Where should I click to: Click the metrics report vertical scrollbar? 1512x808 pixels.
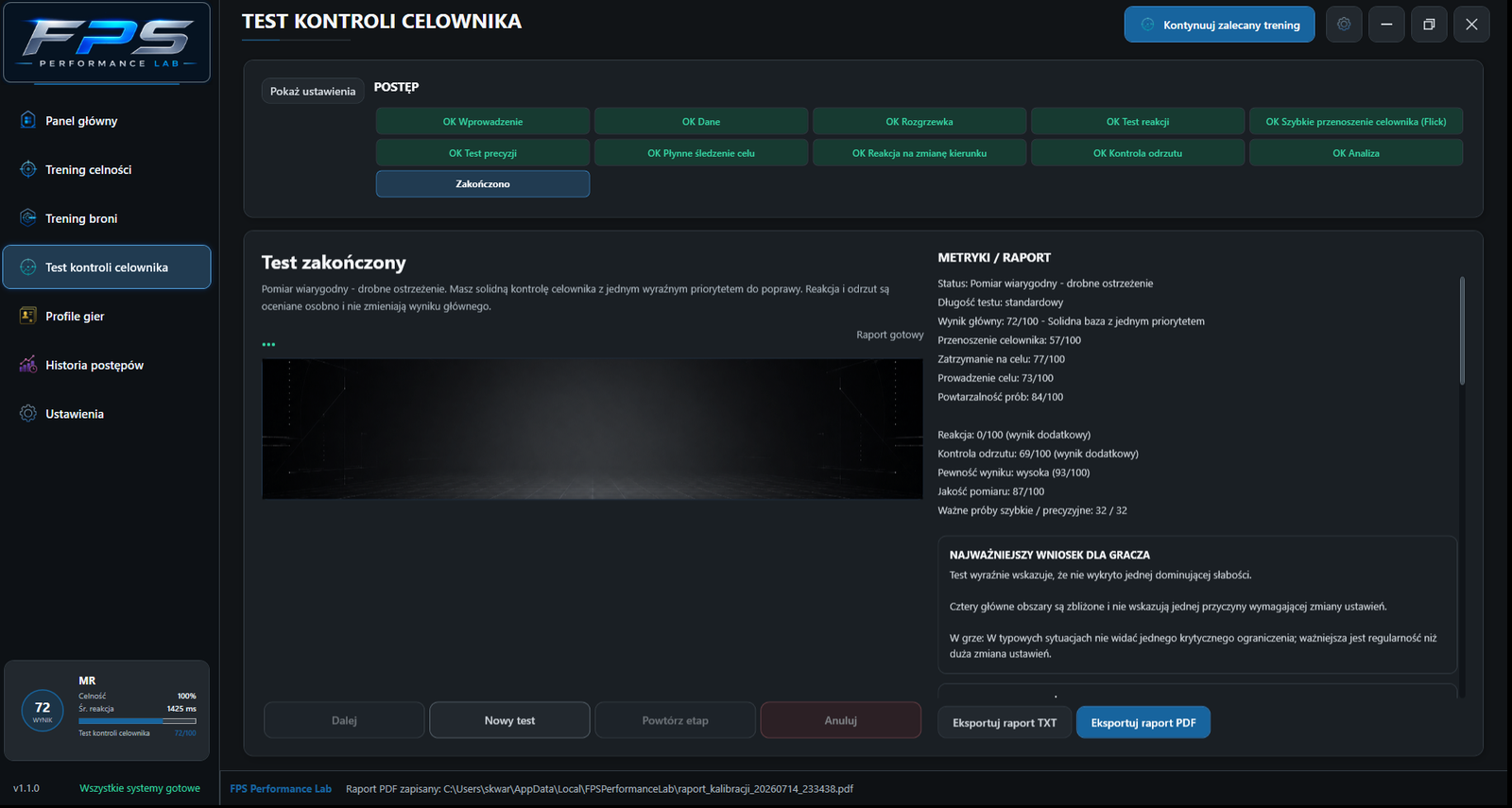pos(1462,331)
